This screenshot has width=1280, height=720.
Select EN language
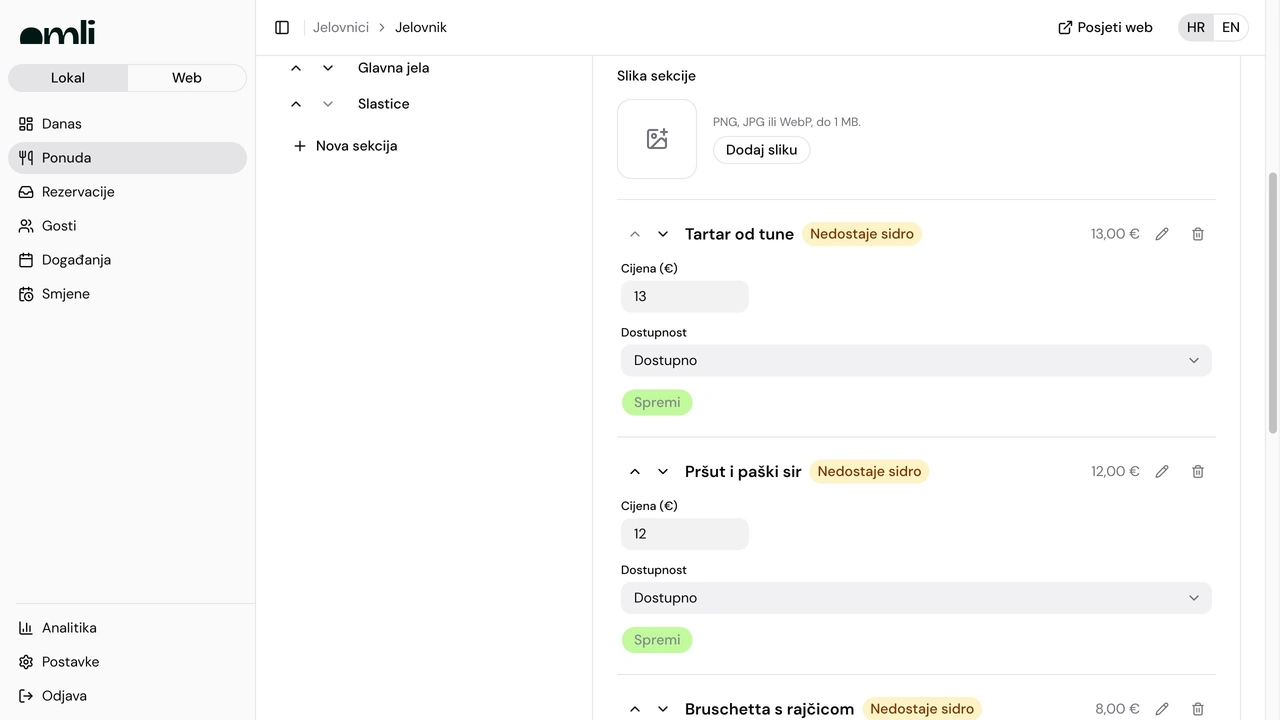point(1231,28)
